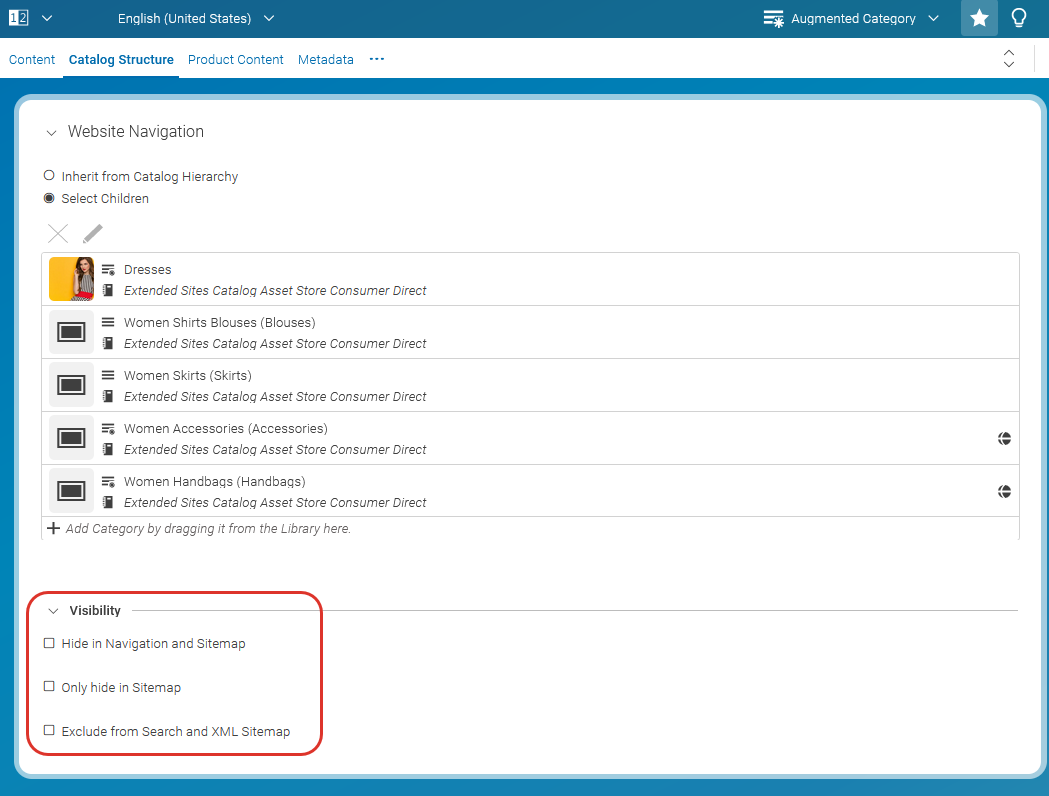Open the English (United States) language dropdown
Viewport: 1049px width, 796px height.
(x=195, y=19)
